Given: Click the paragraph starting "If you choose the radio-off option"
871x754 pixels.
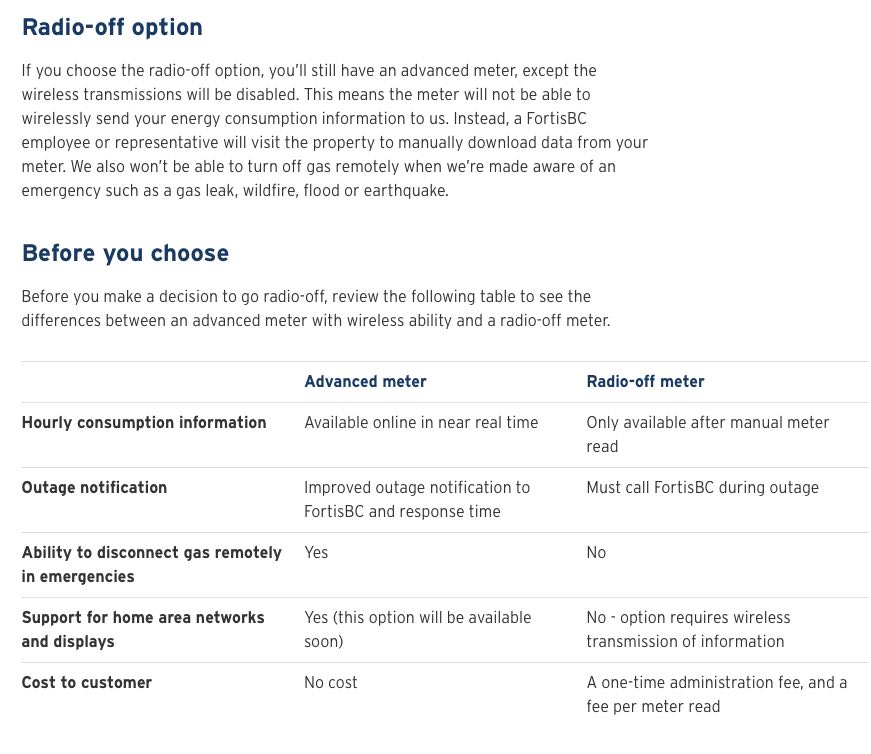Looking at the screenshot, I should pos(334,130).
